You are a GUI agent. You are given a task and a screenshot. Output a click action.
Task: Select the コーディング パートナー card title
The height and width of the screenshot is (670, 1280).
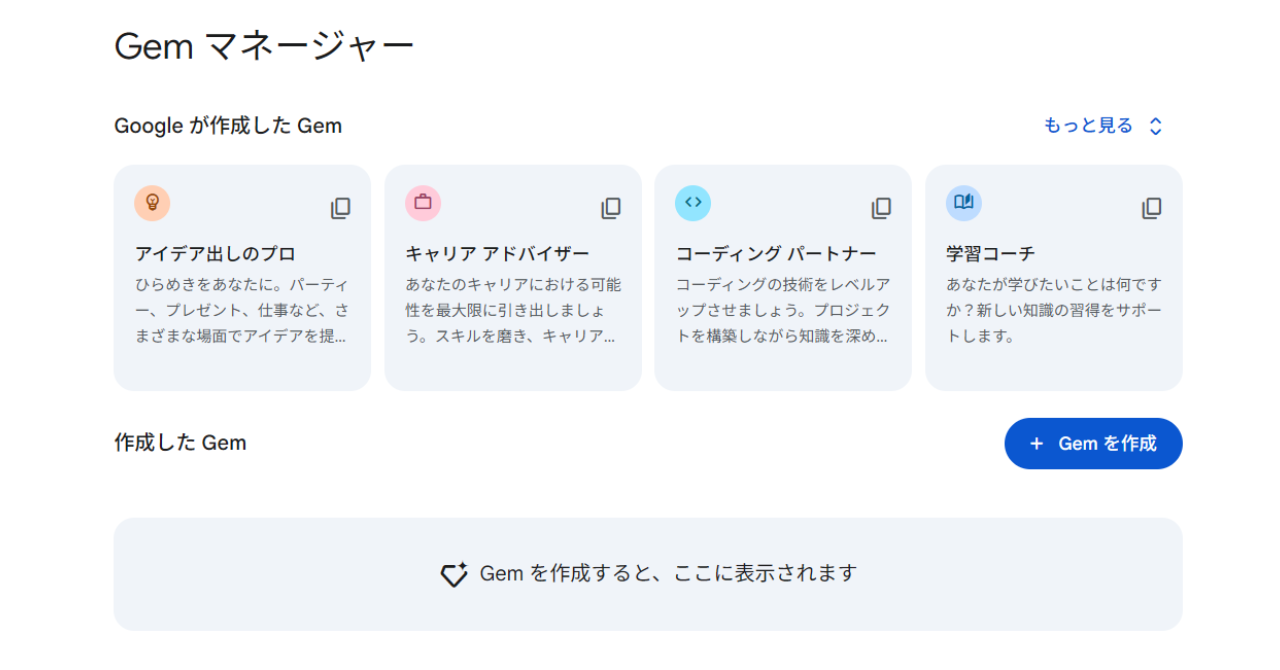(x=775, y=254)
